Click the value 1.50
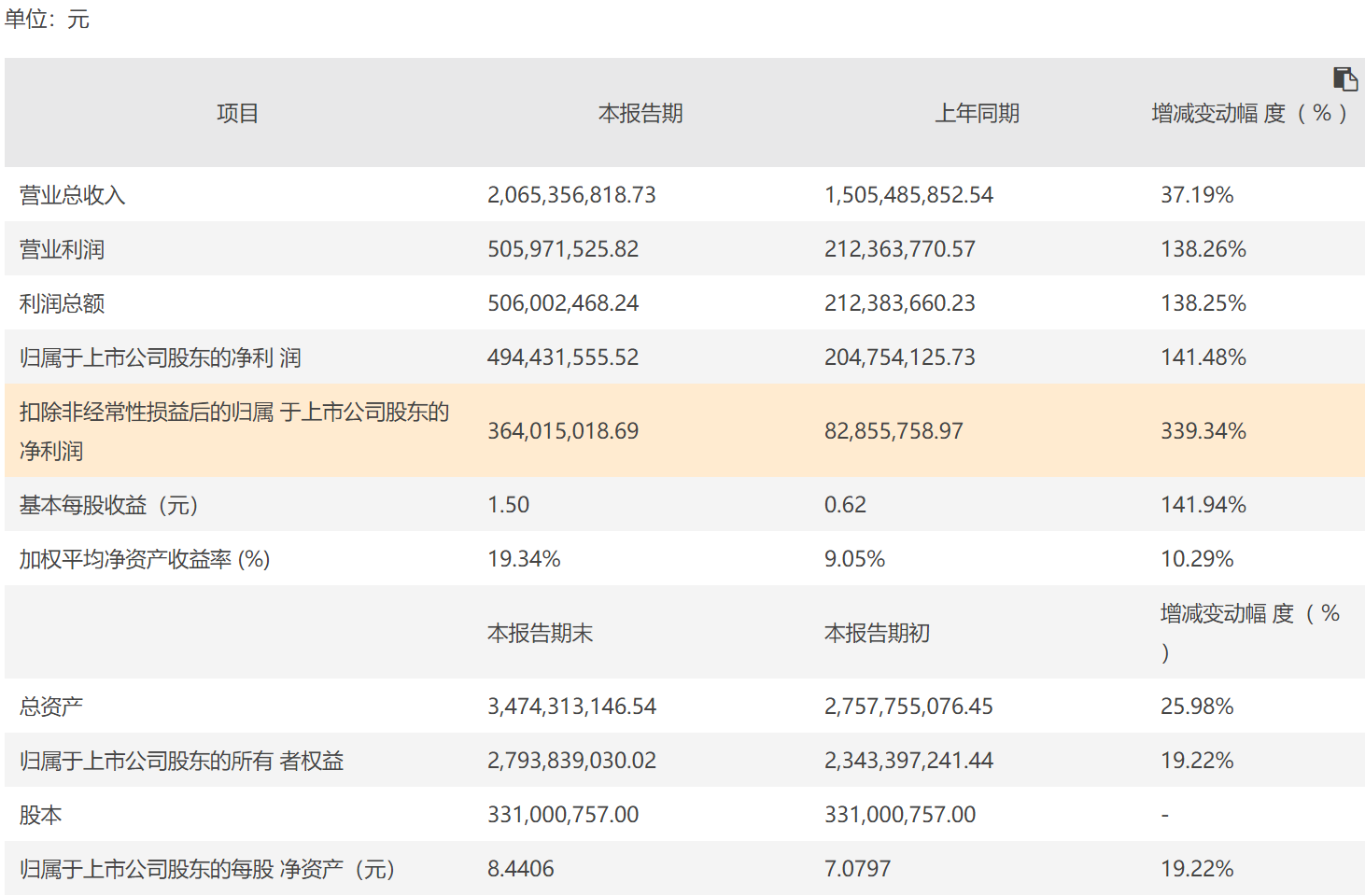 tap(508, 505)
